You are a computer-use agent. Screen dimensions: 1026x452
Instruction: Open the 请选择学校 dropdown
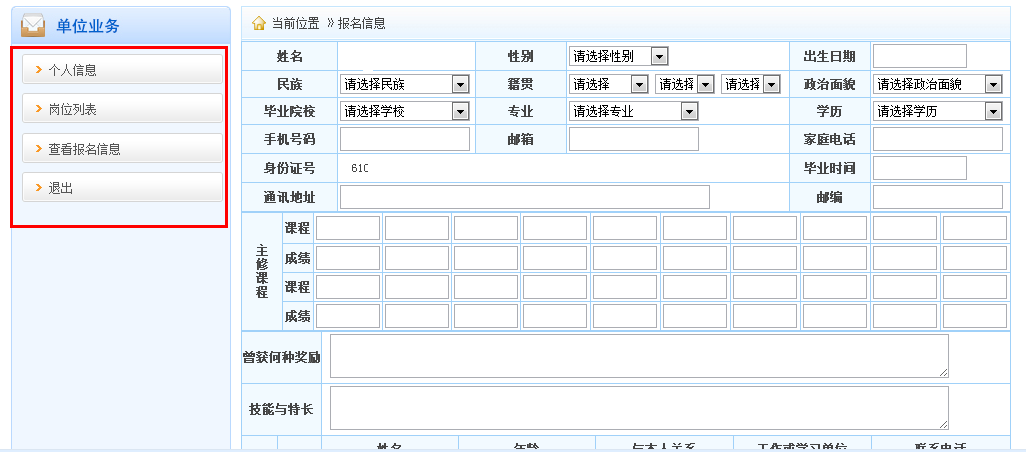[405, 111]
